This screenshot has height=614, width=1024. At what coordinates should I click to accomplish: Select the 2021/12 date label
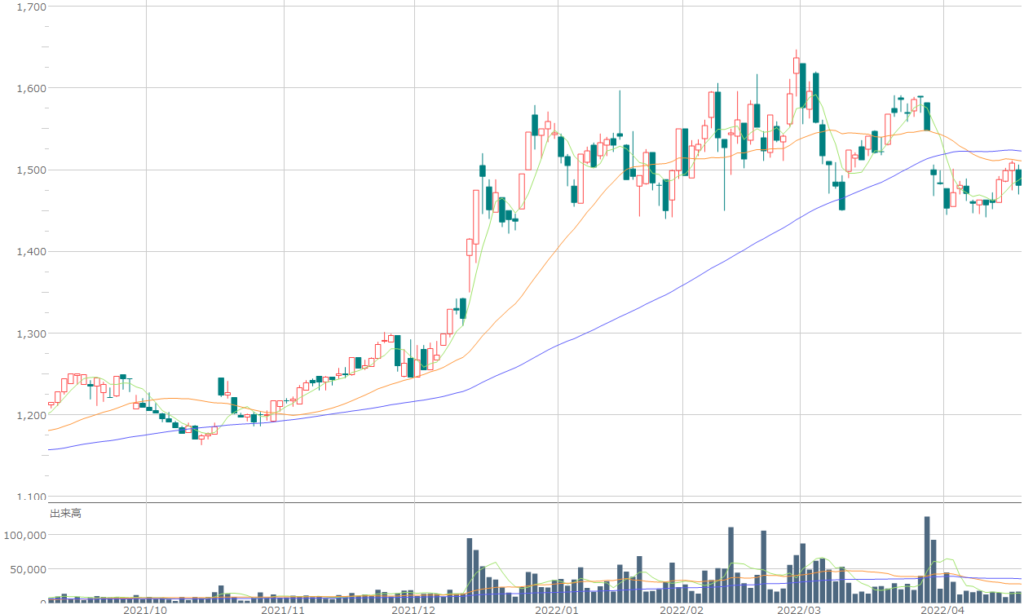click(x=413, y=609)
